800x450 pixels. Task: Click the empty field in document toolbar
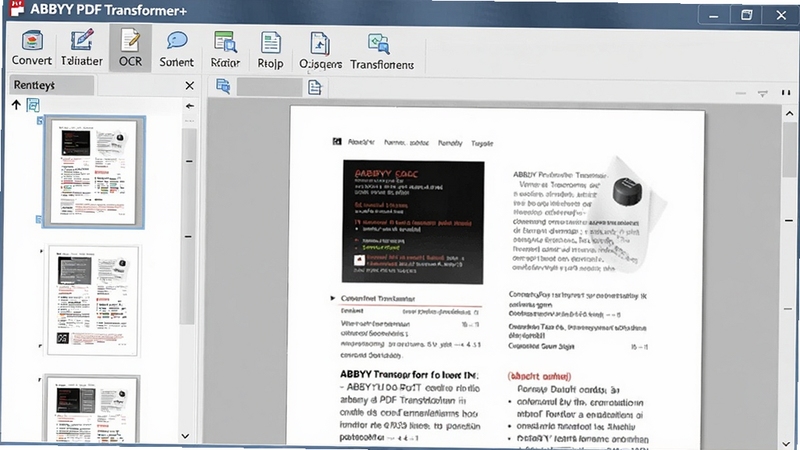coord(269,87)
